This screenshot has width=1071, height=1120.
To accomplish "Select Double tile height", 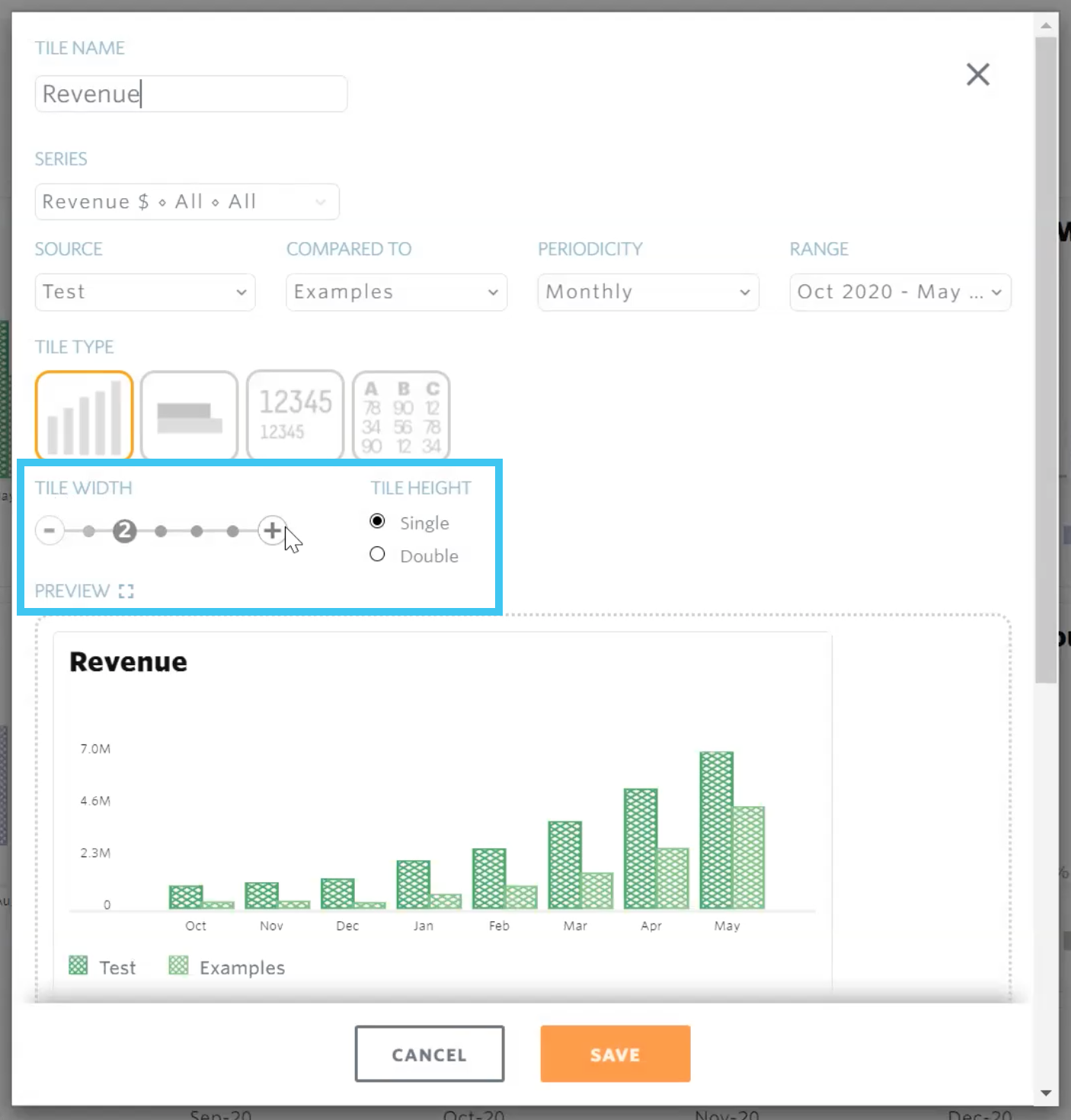I will pos(377,555).
